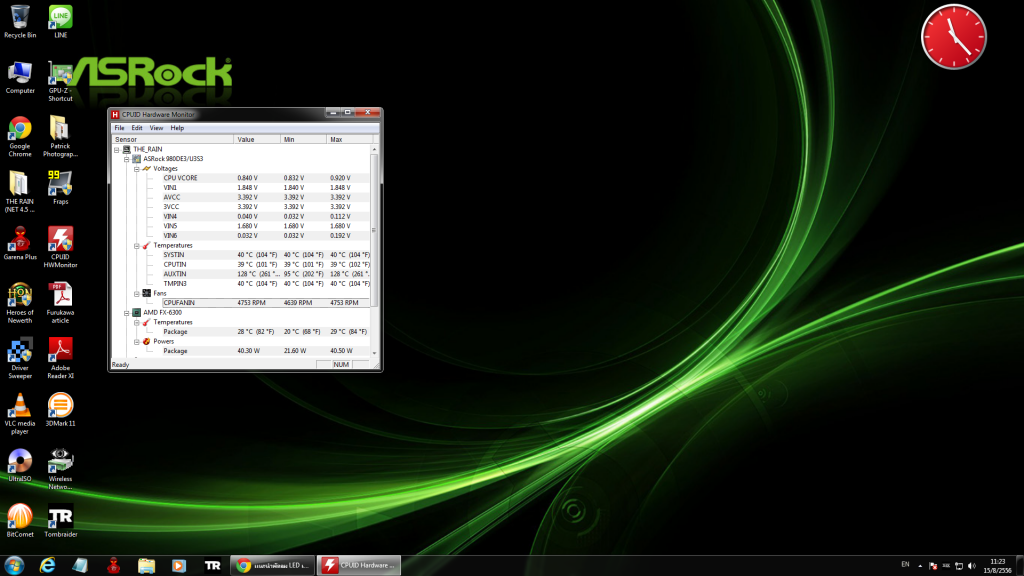Click the Sensor column header

172,139
